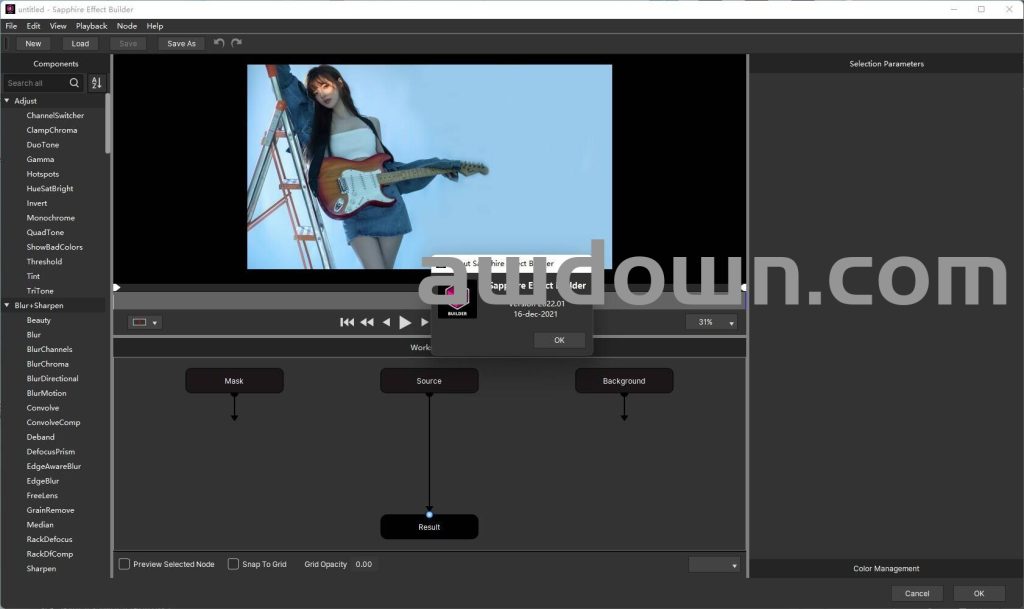Click the search magnifier icon
This screenshot has width=1024, height=609.
74,83
